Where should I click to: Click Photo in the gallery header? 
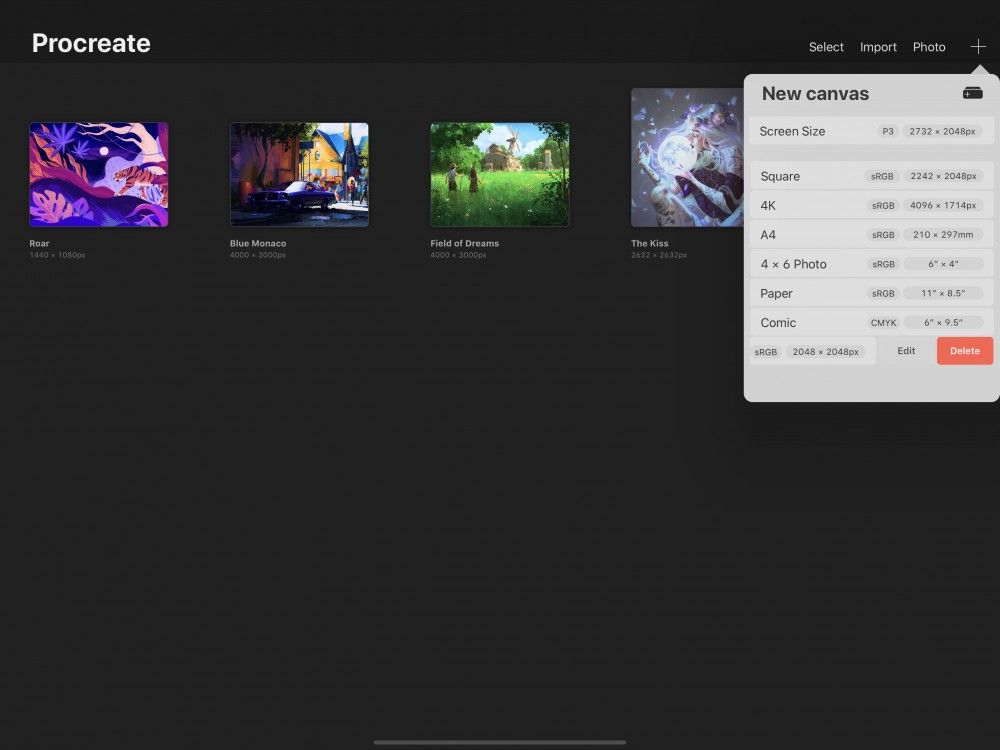point(929,47)
